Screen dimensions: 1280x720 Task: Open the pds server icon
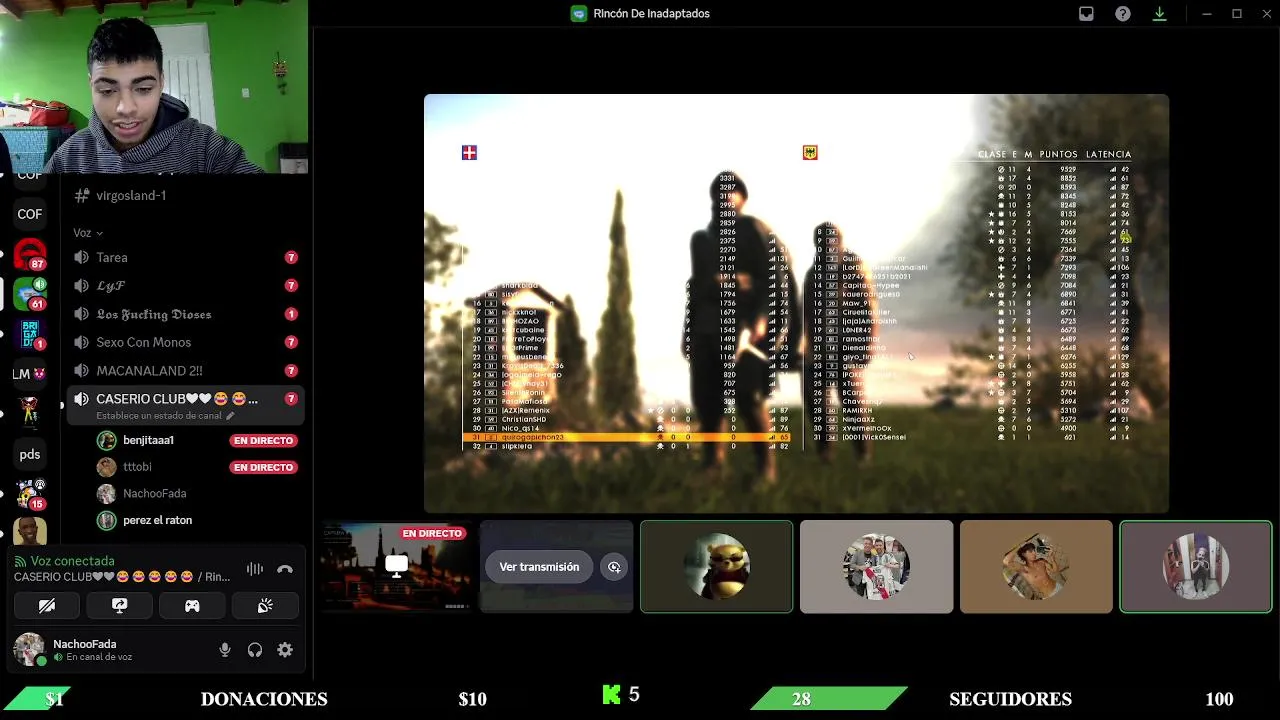pyautogui.click(x=30, y=454)
